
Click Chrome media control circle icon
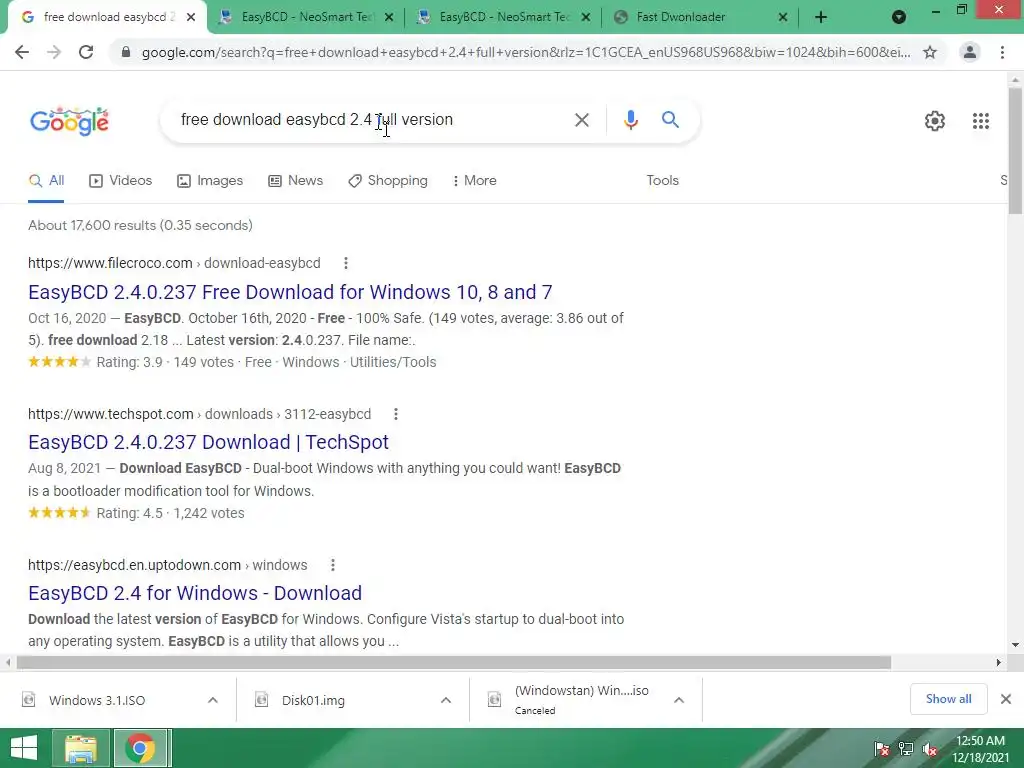pyautogui.click(x=899, y=17)
